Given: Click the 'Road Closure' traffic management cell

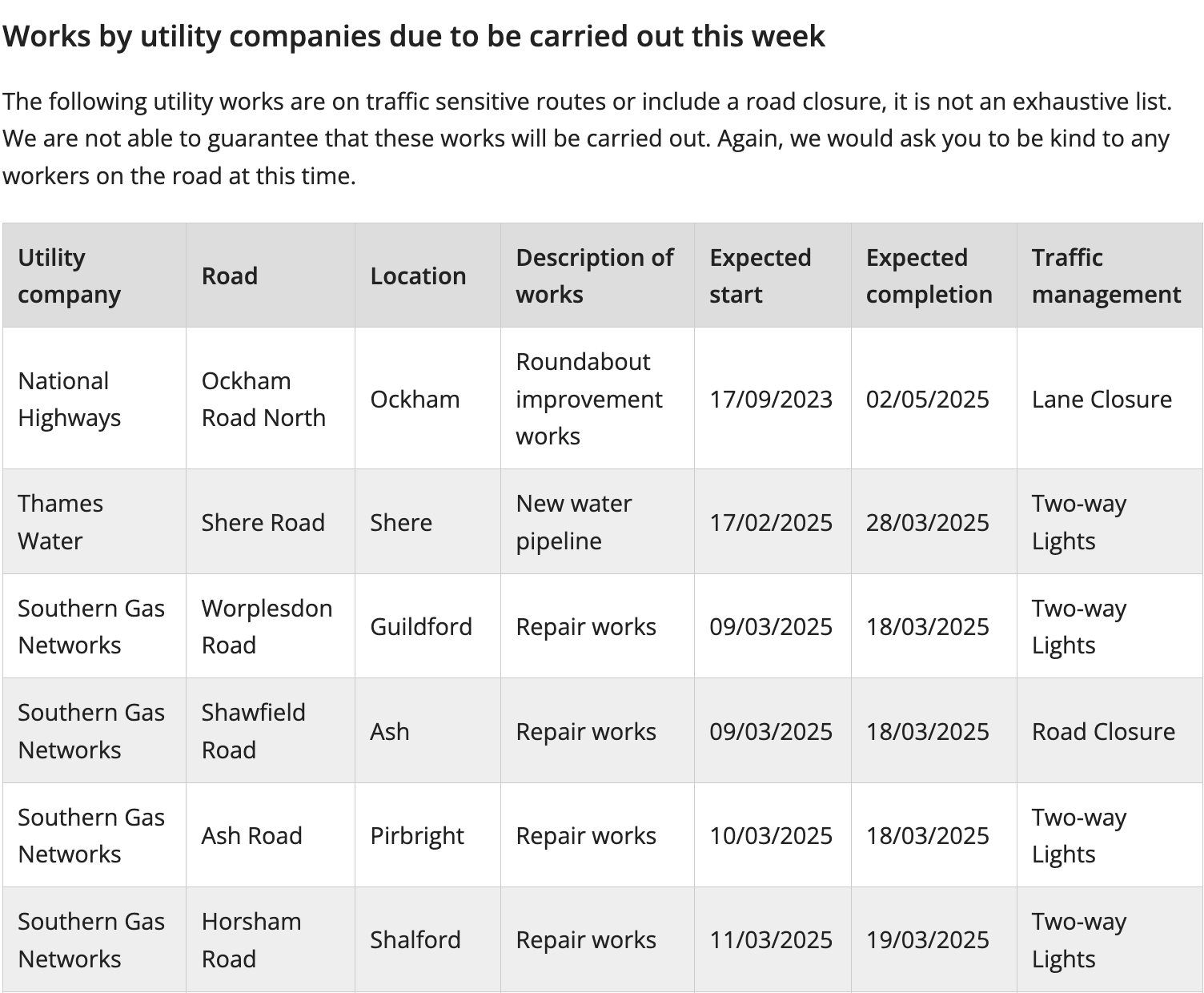Looking at the screenshot, I should (1110, 731).
